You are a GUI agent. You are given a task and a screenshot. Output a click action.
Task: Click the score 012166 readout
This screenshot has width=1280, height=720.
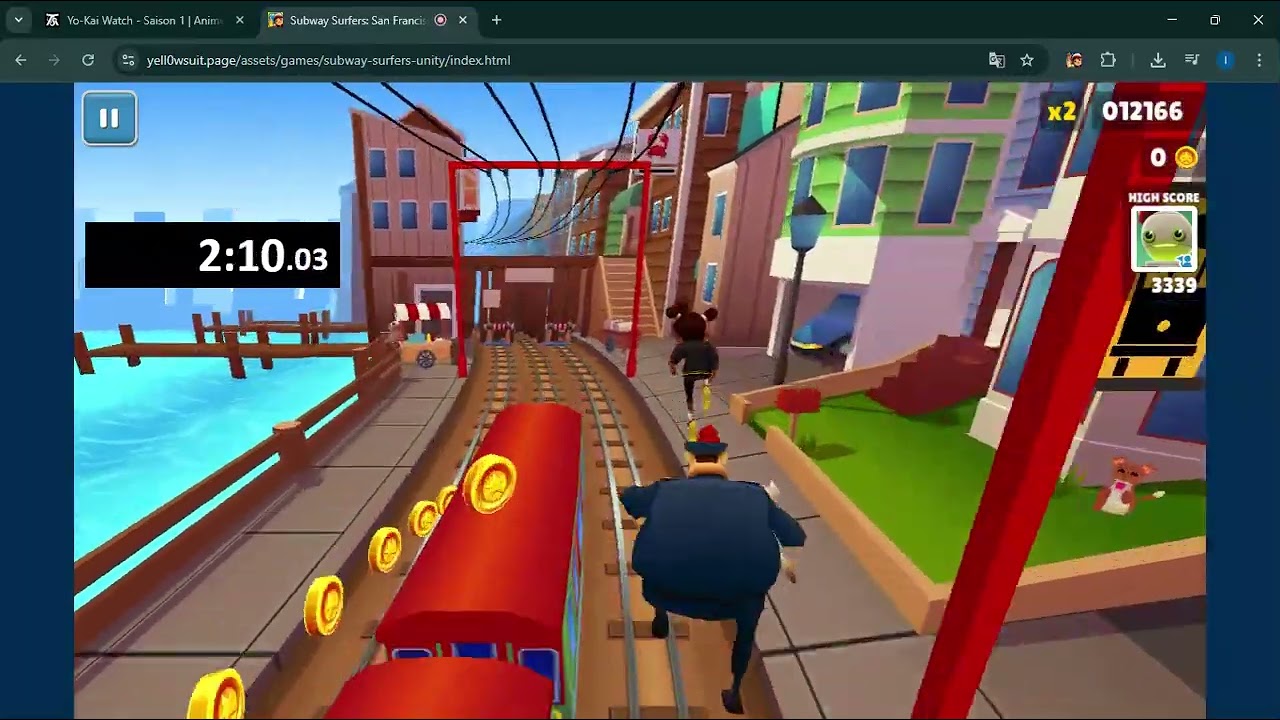1142,112
